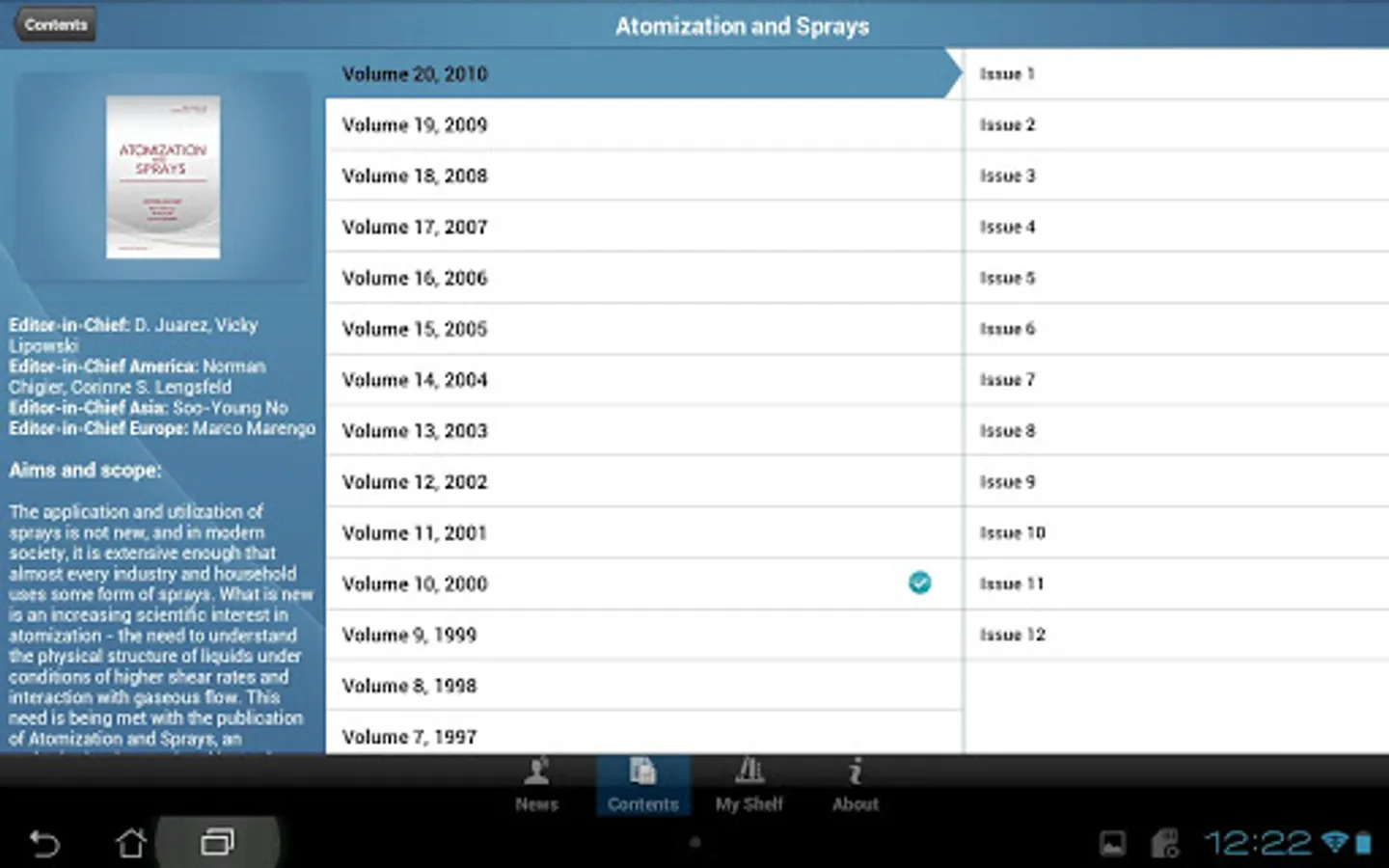Tap the battery status icon
This screenshot has width=1389, height=868.
click(1363, 844)
